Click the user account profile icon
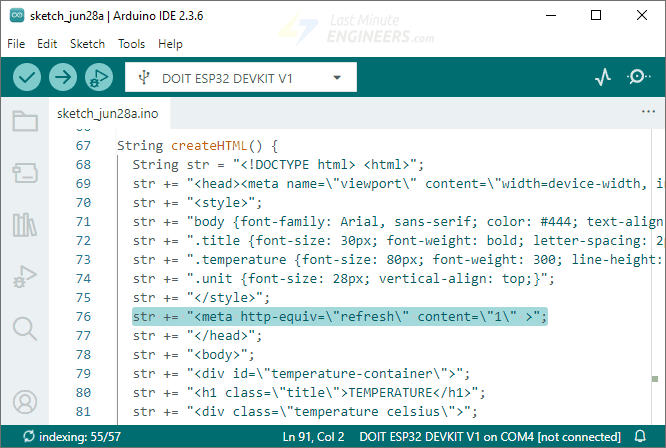666x448 pixels. [x=25, y=402]
